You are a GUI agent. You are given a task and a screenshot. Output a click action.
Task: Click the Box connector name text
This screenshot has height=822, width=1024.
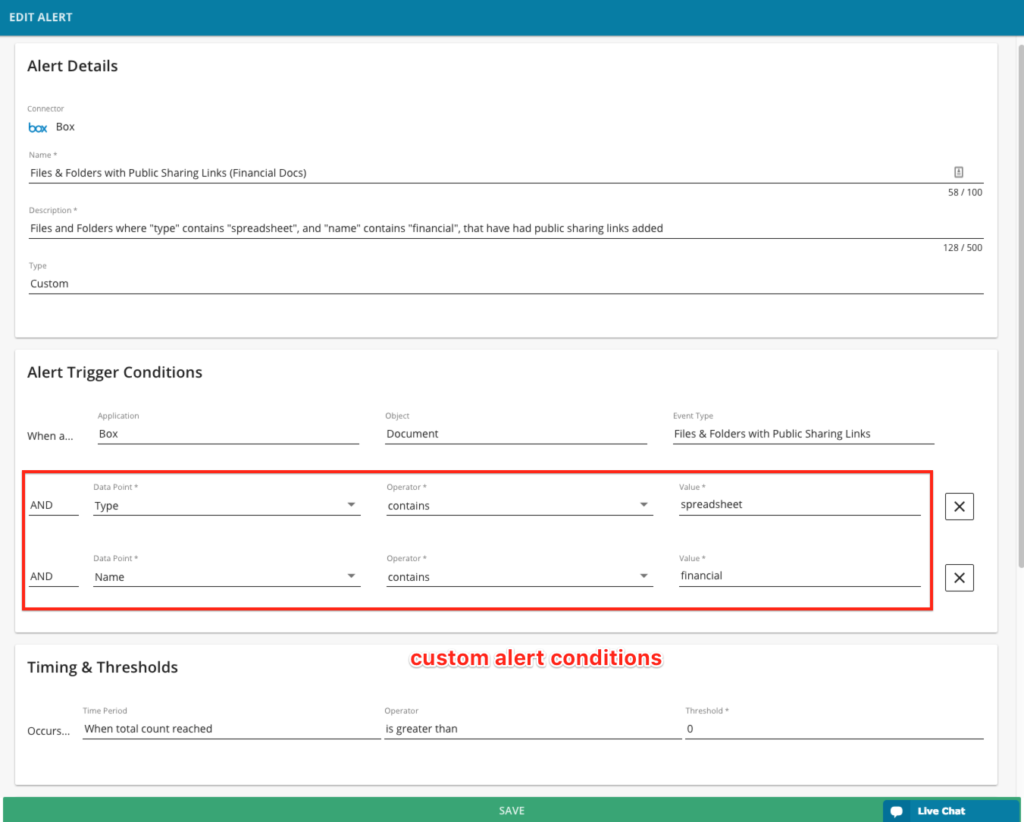pos(65,127)
